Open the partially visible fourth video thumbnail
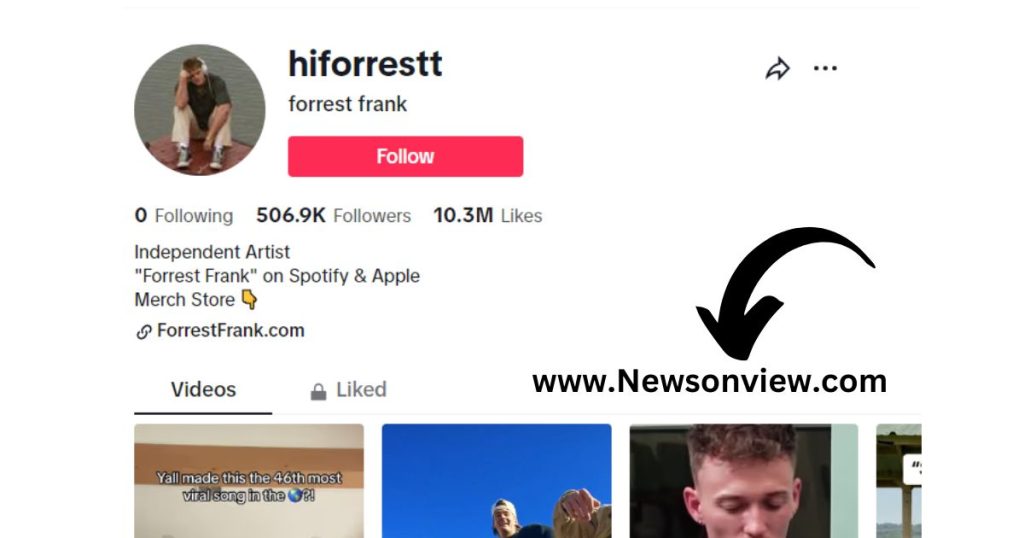This screenshot has width=1024, height=538. [899, 481]
